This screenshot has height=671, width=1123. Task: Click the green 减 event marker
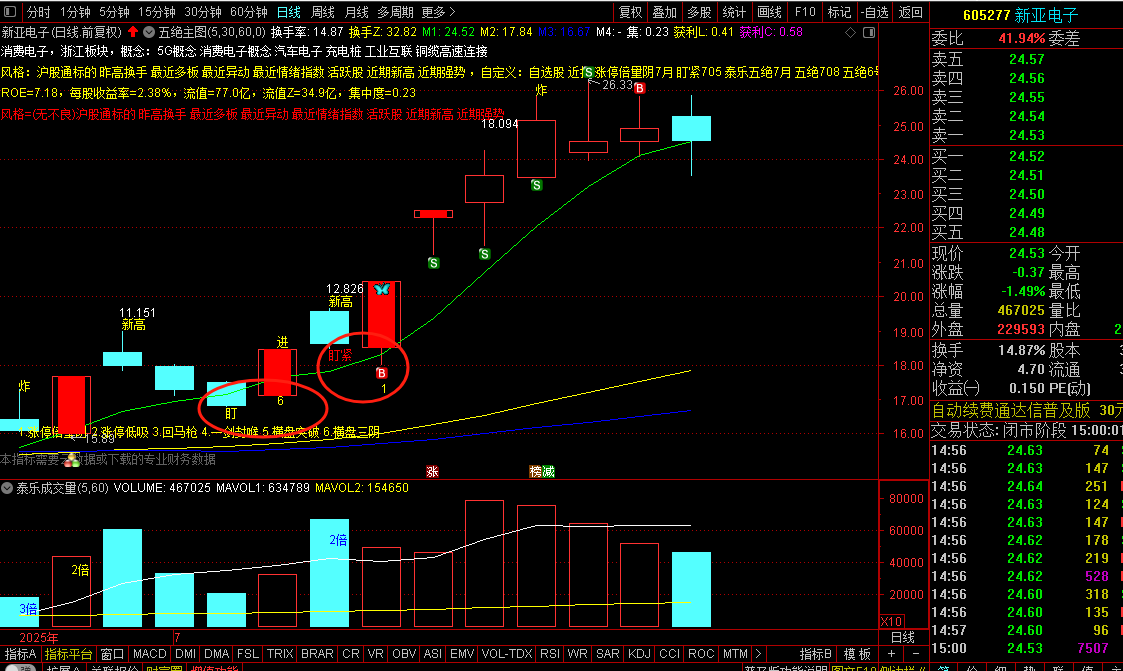click(x=548, y=471)
